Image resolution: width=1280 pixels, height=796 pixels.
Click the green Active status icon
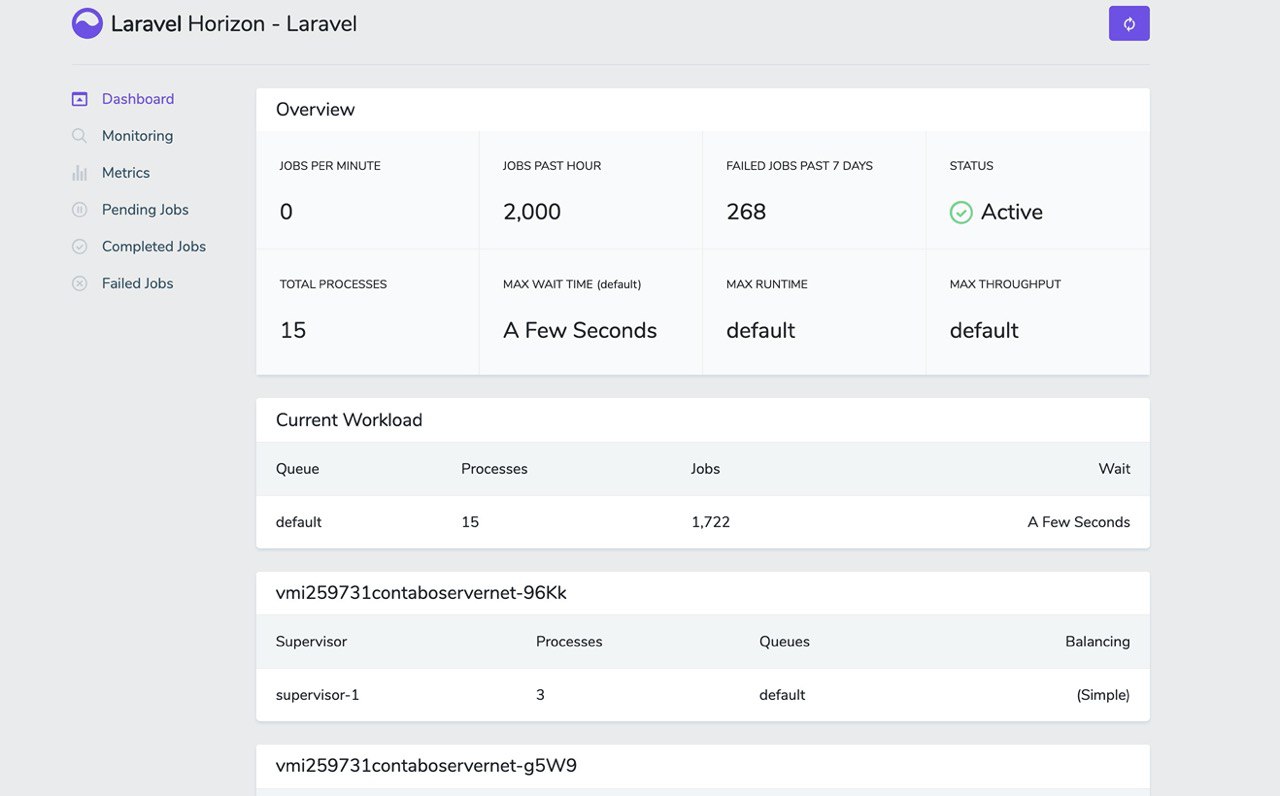point(961,212)
